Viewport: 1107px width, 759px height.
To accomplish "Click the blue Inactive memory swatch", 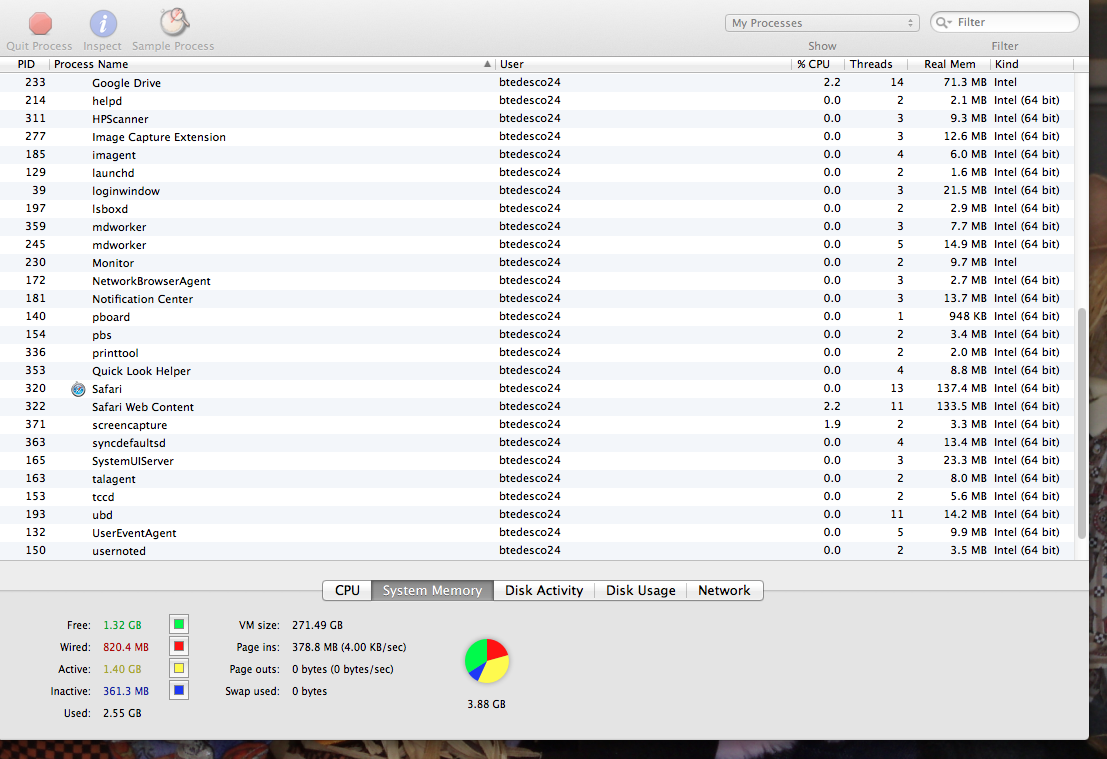I will (179, 691).
